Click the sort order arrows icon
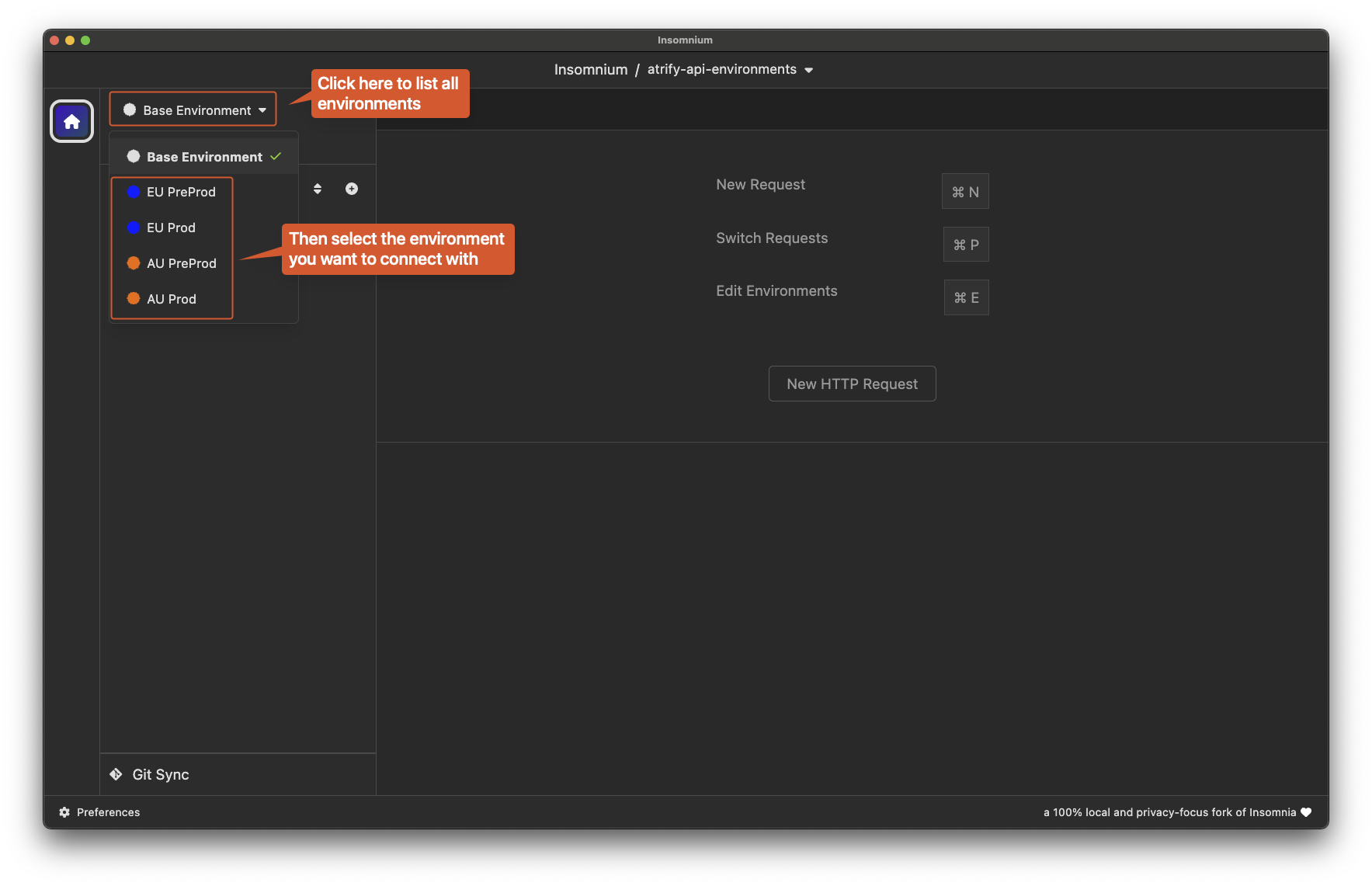 click(x=318, y=189)
